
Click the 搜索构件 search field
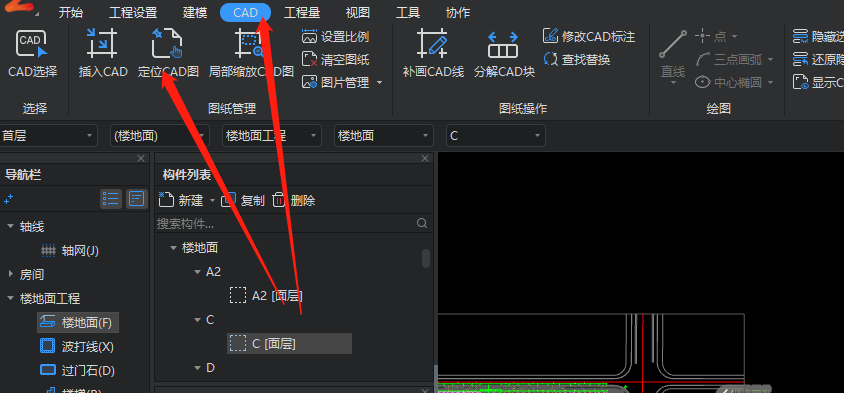[x=285, y=223]
